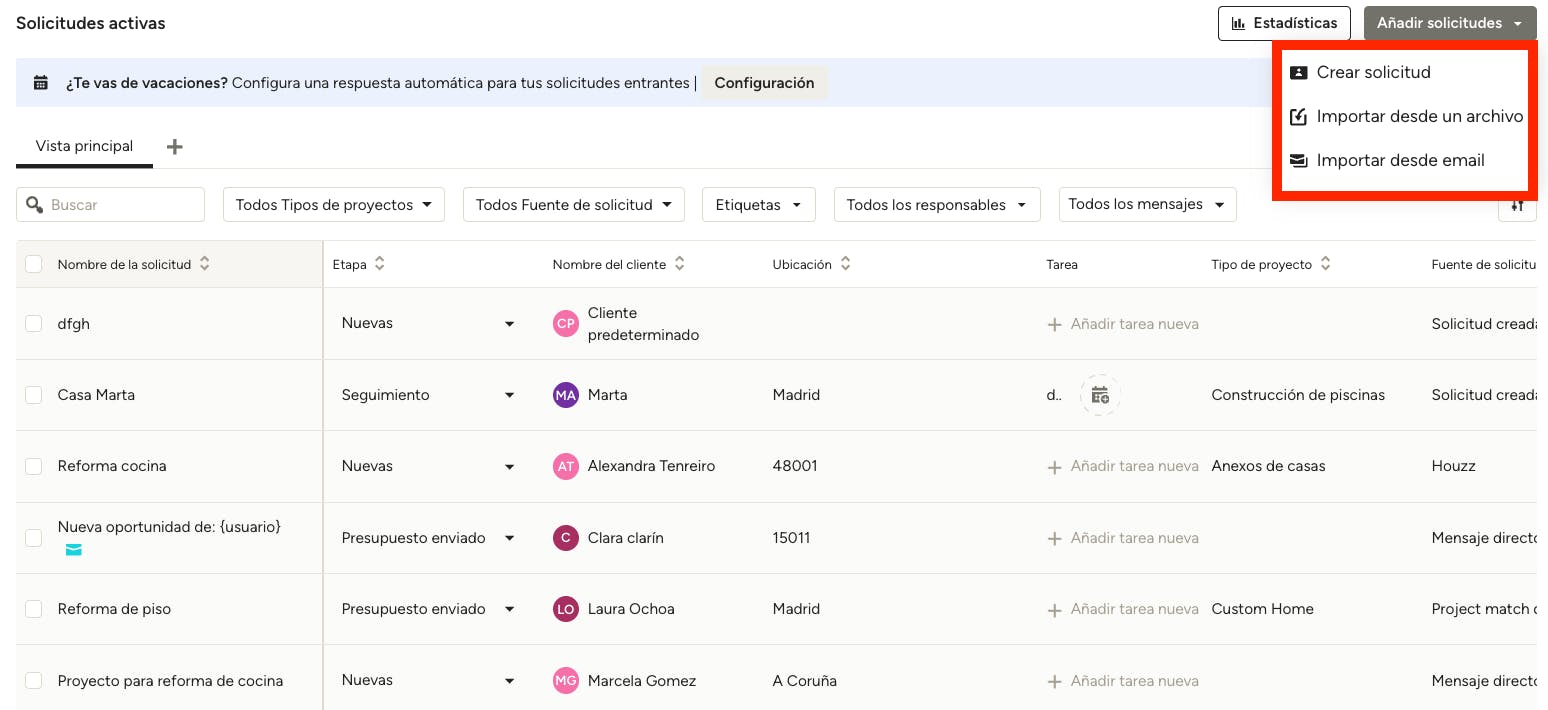Image resolution: width=1548 pixels, height=710 pixels.
Task: Open the Estadísticas button
Action: pos(1284,23)
